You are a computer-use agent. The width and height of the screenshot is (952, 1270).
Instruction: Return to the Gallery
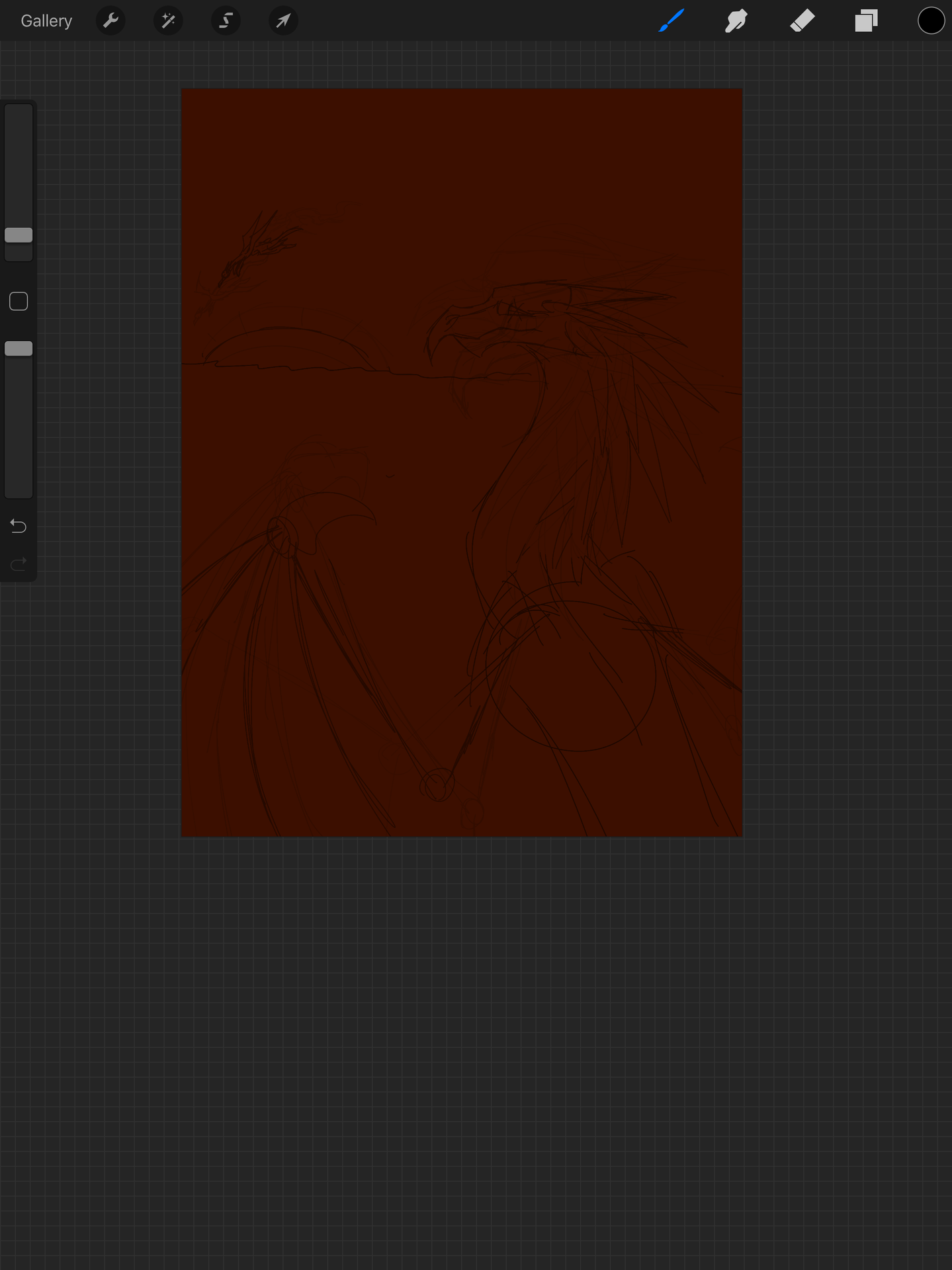coord(46,21)
